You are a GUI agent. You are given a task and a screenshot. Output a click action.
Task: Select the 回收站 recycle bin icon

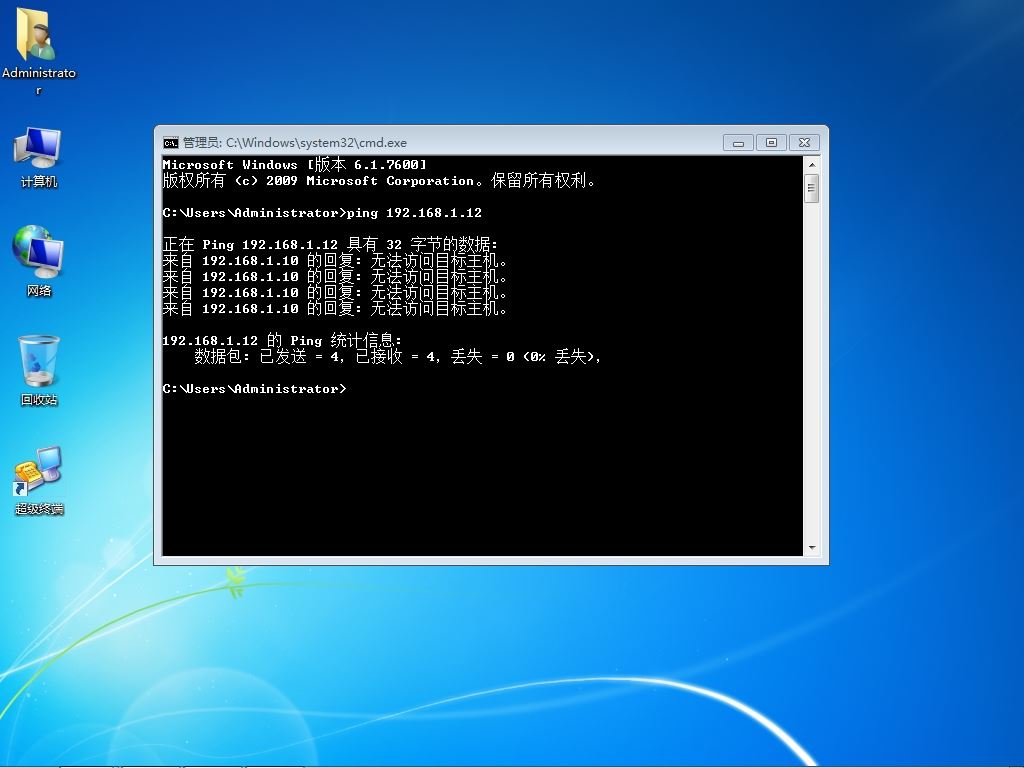[x=39, y=370]
